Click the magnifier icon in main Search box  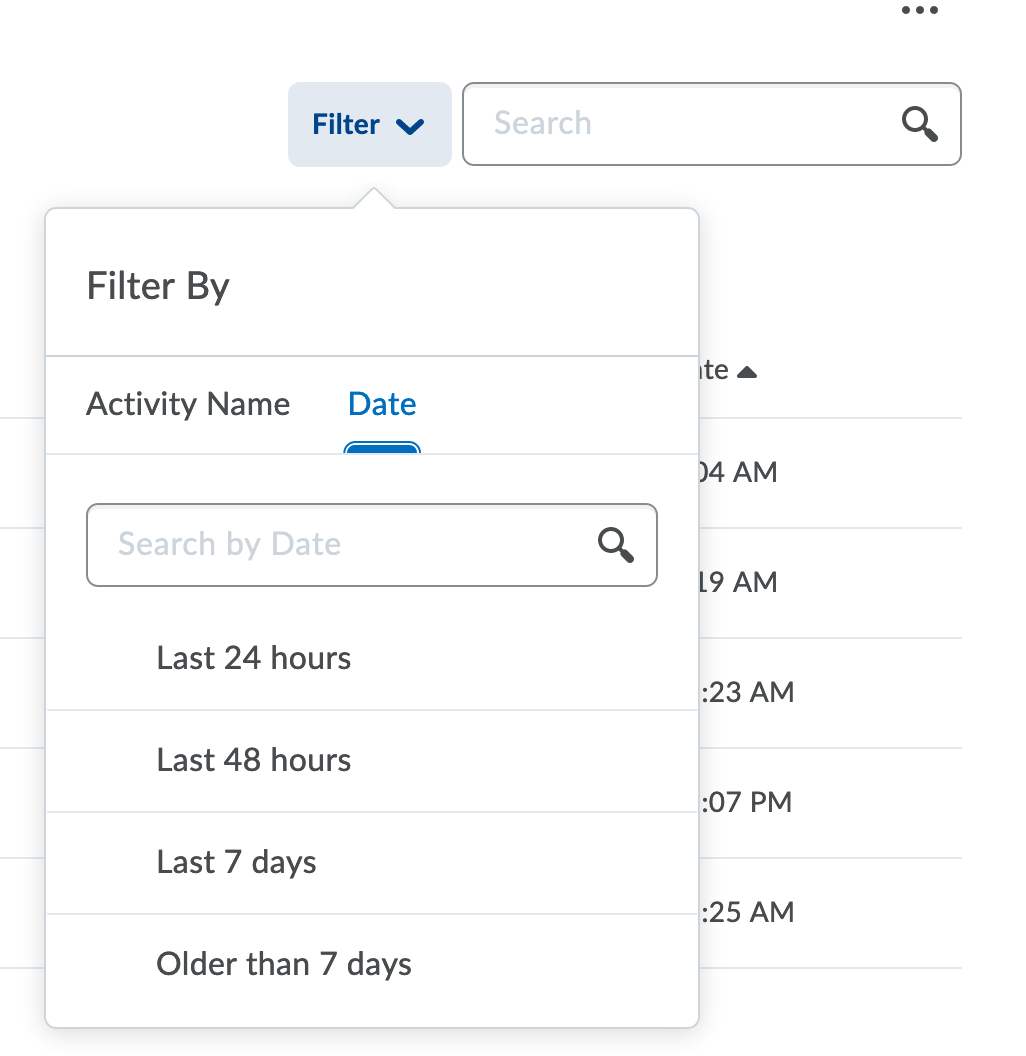pos(919,124)
